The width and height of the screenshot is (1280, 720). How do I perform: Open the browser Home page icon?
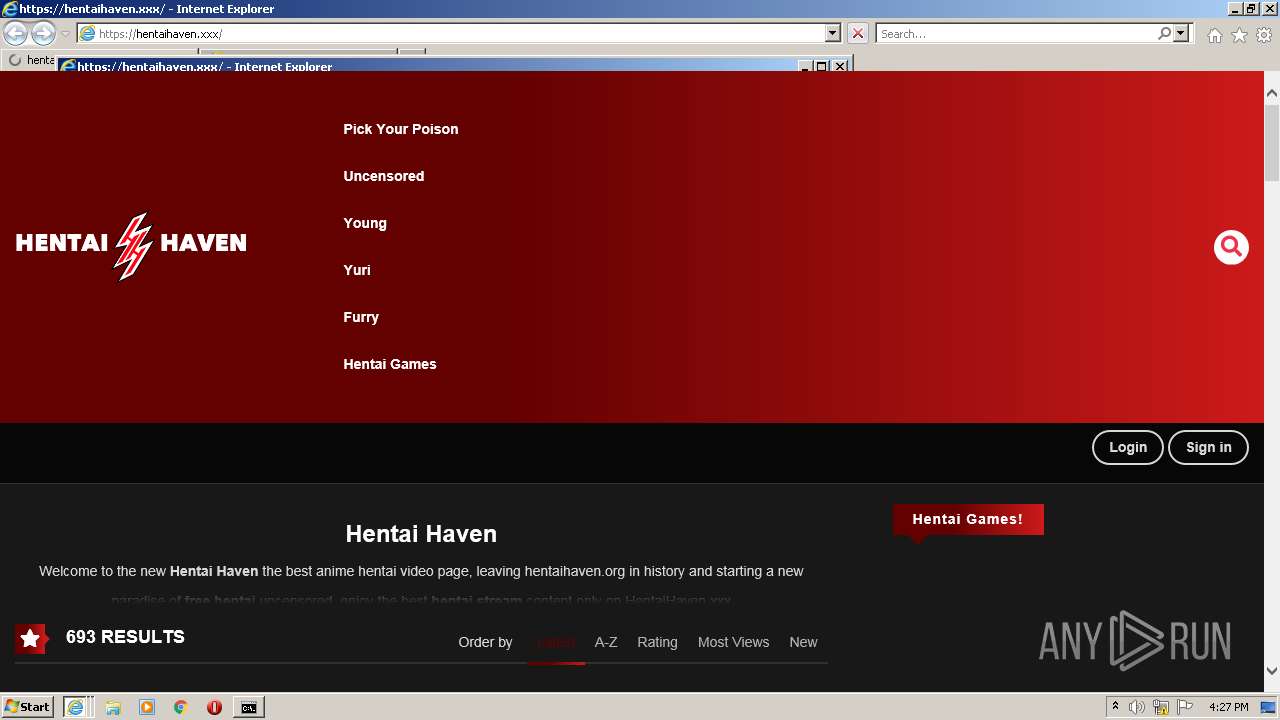click(x=1214, y=35)
